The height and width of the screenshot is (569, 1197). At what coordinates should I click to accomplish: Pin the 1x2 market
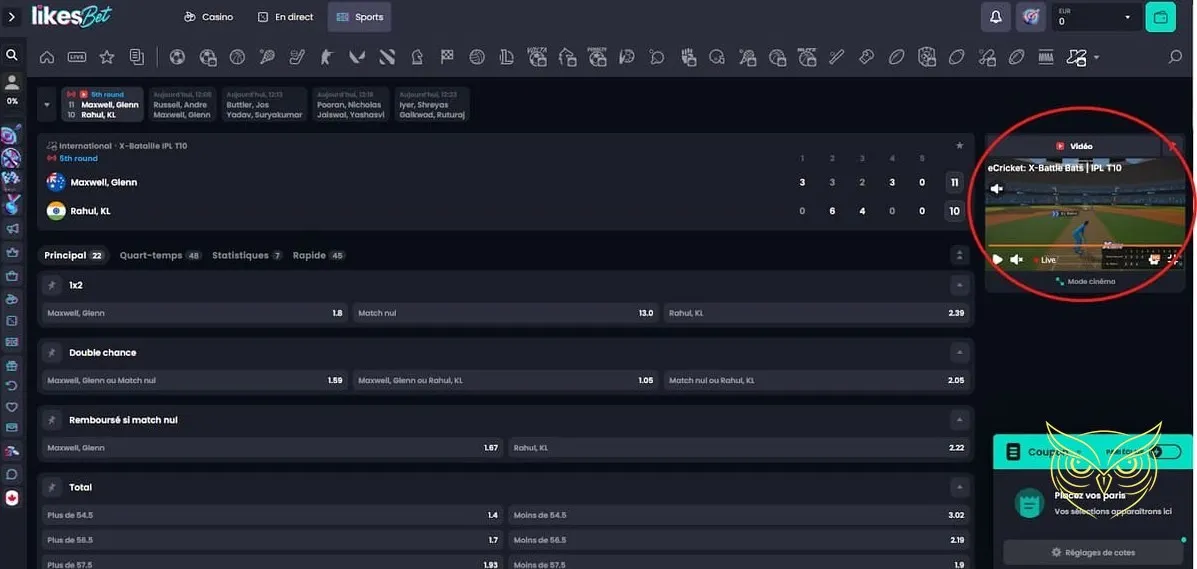pyautogui.click(x=51, y=285)
